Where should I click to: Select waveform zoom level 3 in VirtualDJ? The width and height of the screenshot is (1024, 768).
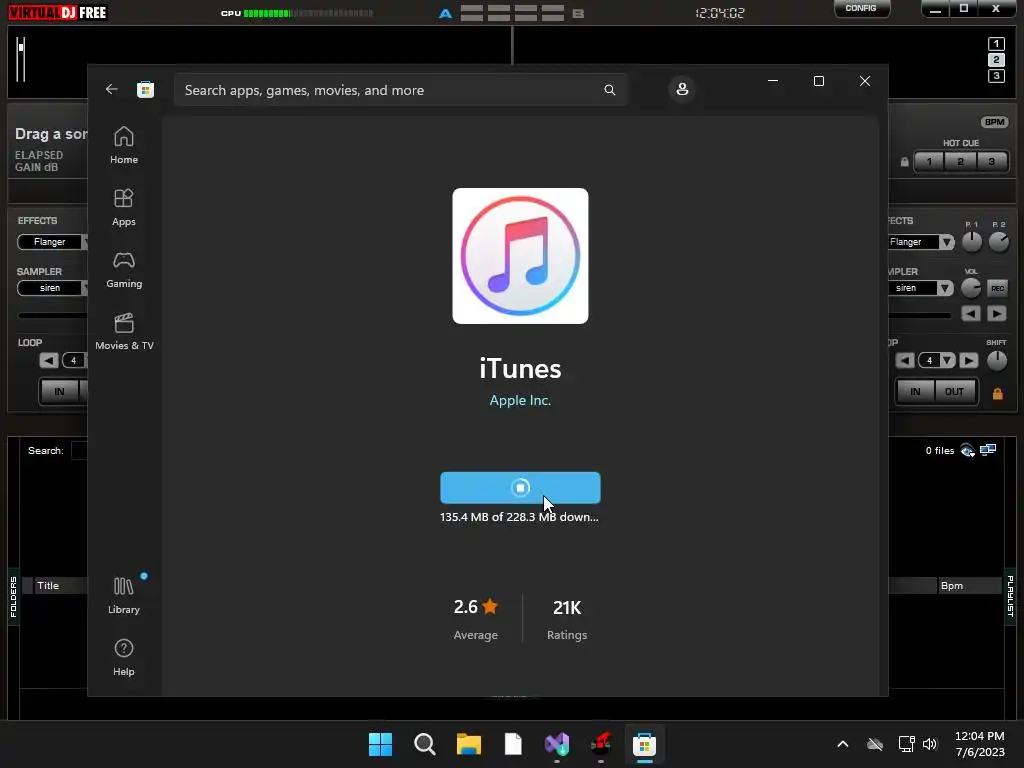point(996,76)
